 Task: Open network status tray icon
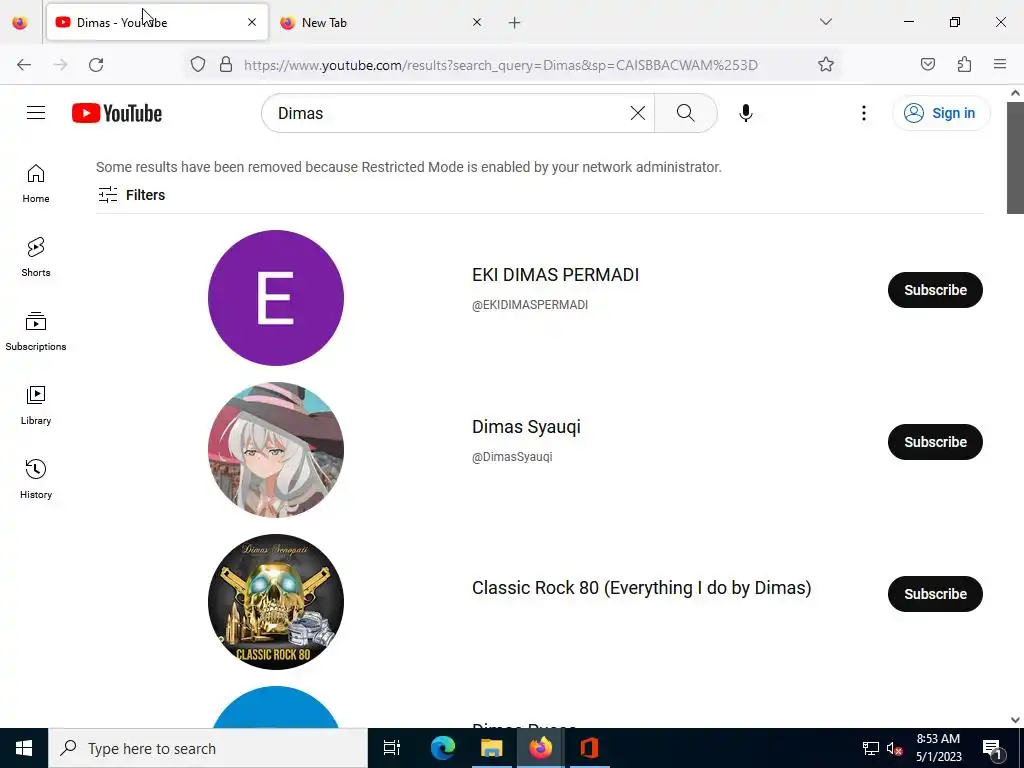[x=871, y=749]
